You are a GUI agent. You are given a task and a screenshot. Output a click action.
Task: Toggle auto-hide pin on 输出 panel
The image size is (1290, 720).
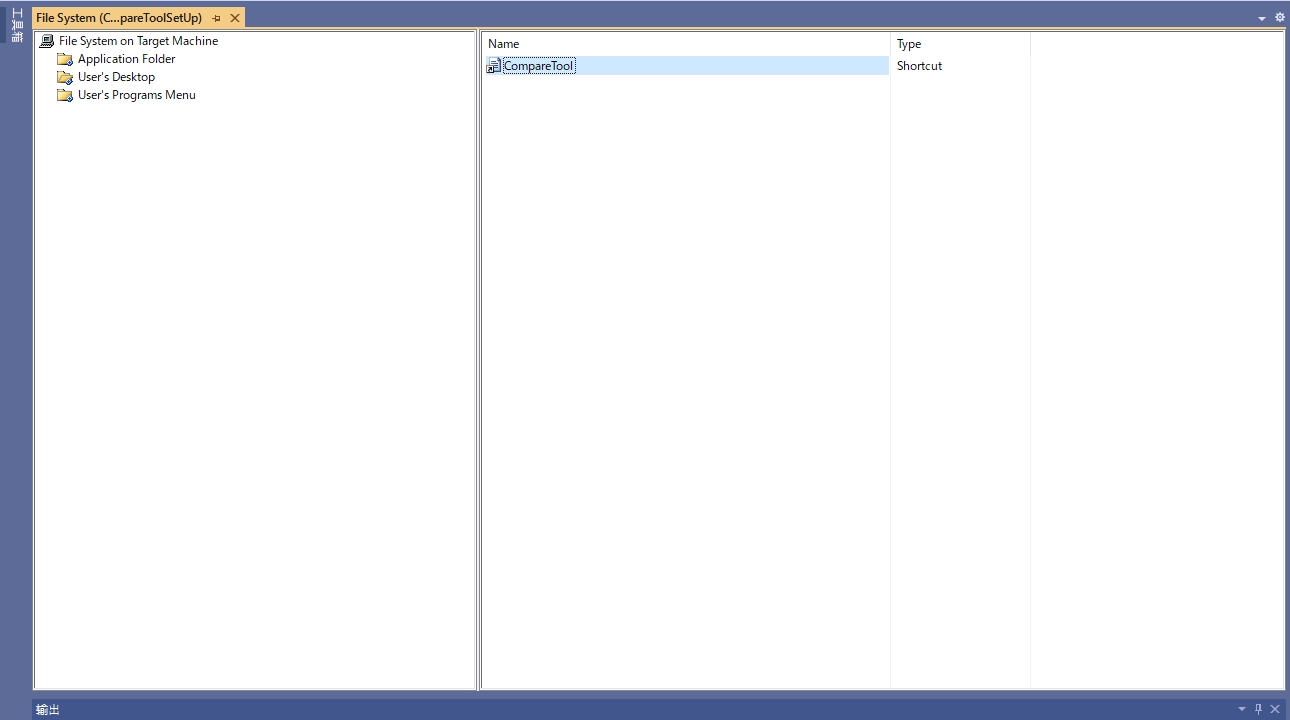pos(1259,709)
